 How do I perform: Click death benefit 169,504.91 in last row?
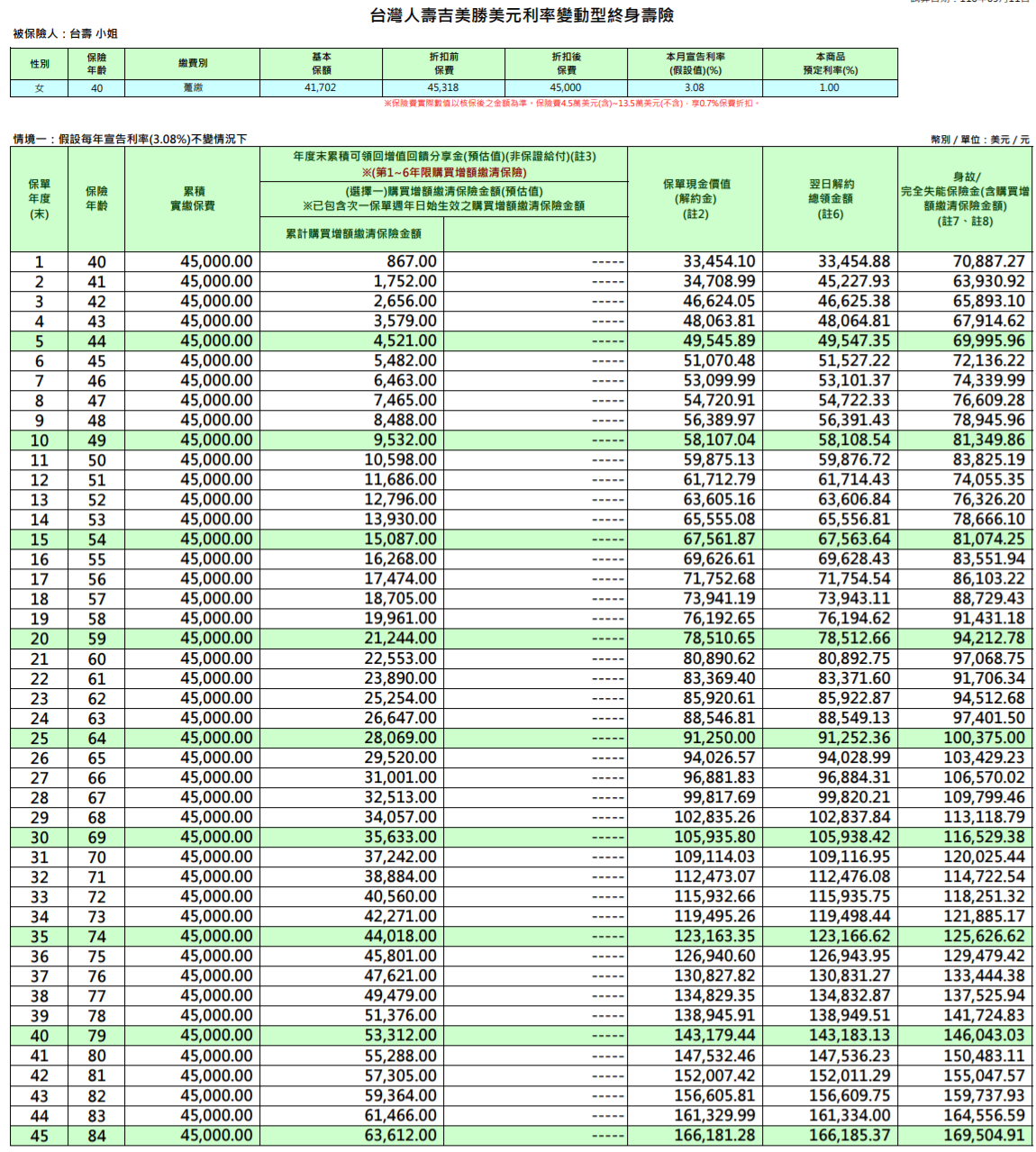pos(984,1135)
